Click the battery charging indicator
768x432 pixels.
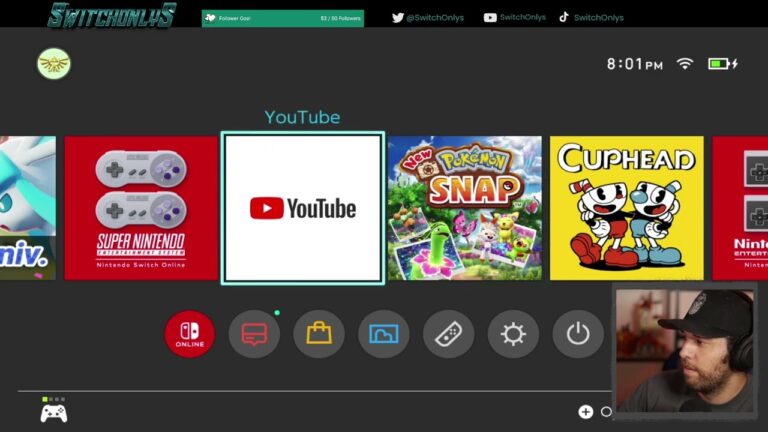[723, 64]
